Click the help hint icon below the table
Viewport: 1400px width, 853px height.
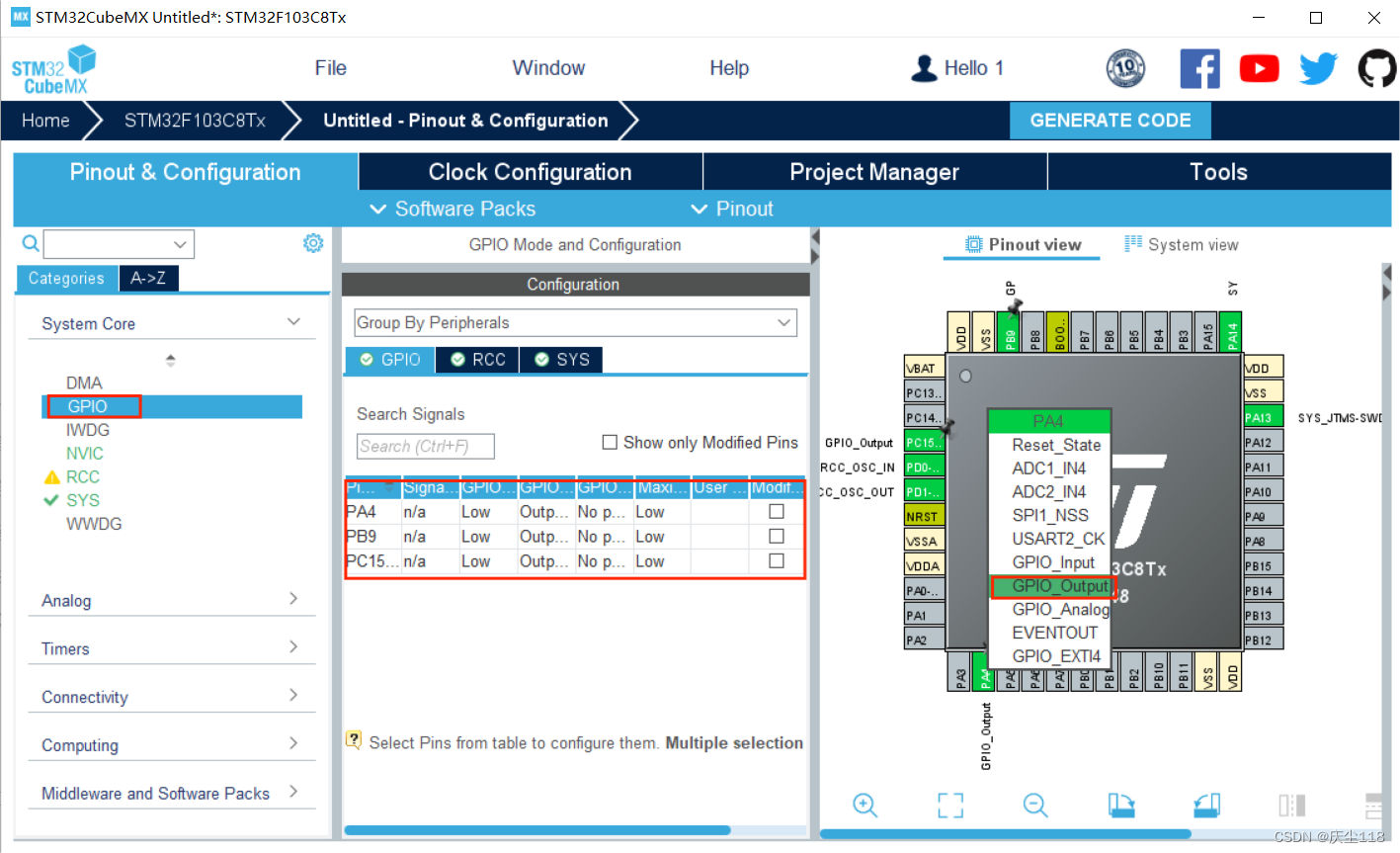tap(354, 740)
